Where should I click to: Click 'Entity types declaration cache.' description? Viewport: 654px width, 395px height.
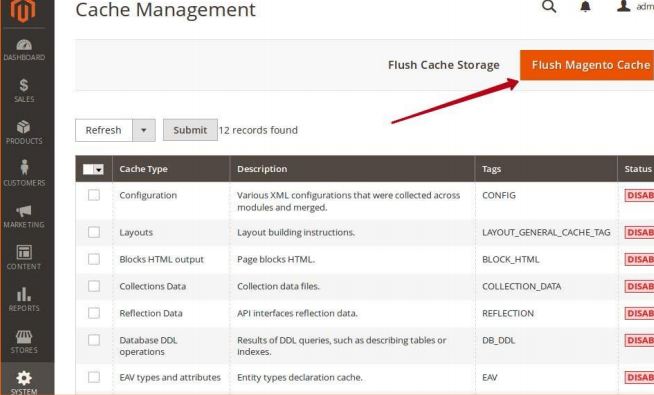(x=299, y=377)
